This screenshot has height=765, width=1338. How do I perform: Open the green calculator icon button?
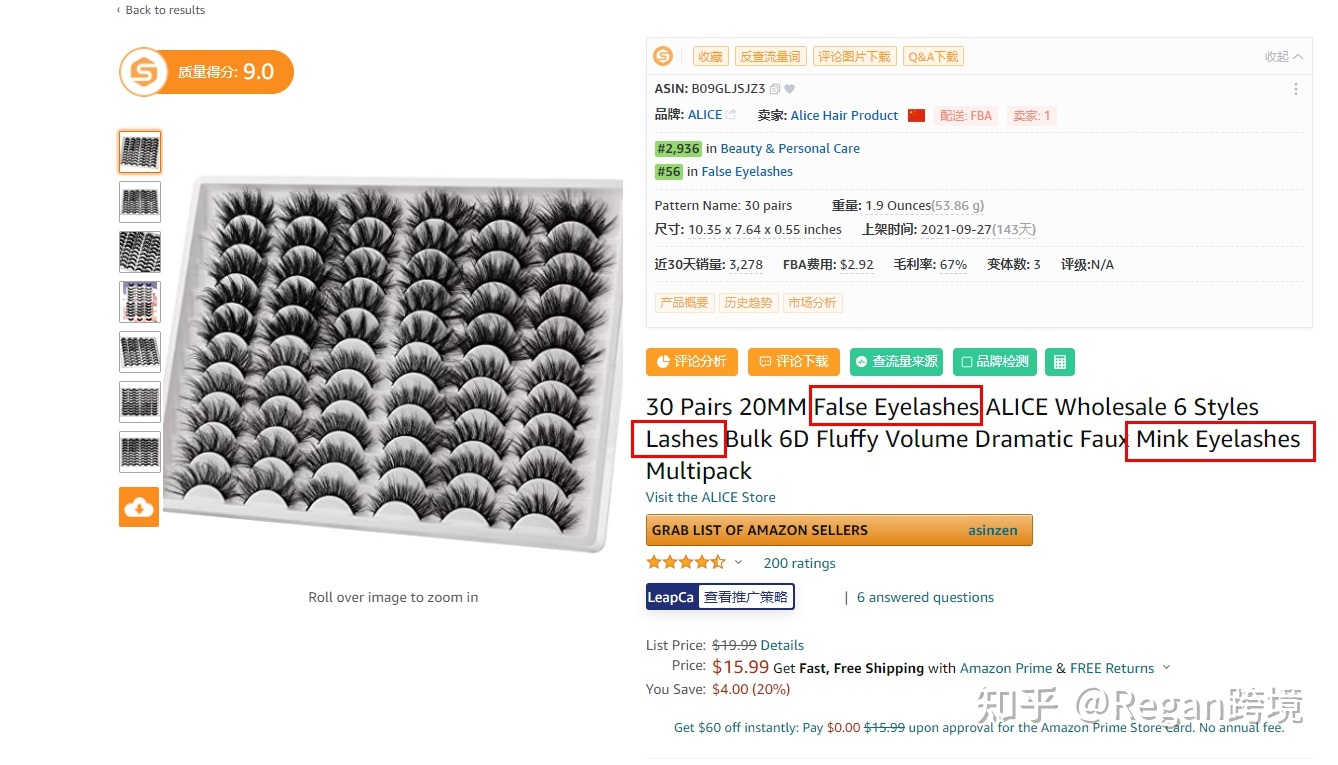coord(1060,361)
